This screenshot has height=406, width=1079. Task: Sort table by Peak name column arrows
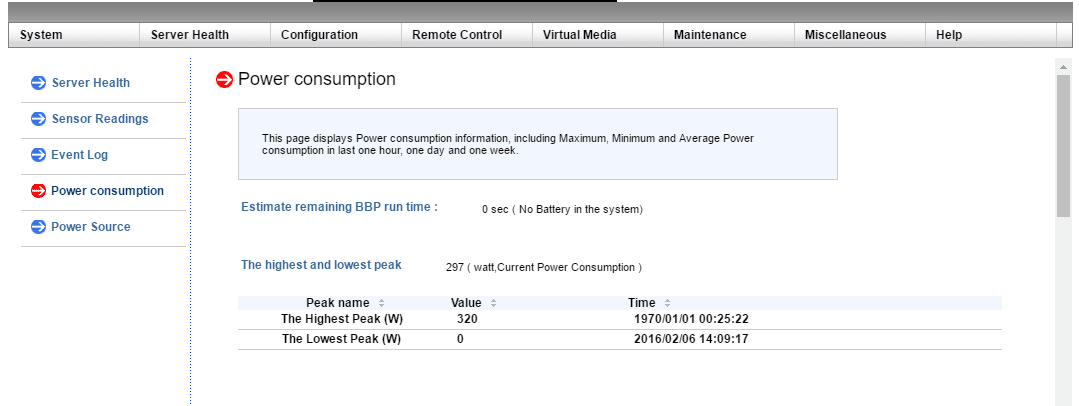pos(381,303)
